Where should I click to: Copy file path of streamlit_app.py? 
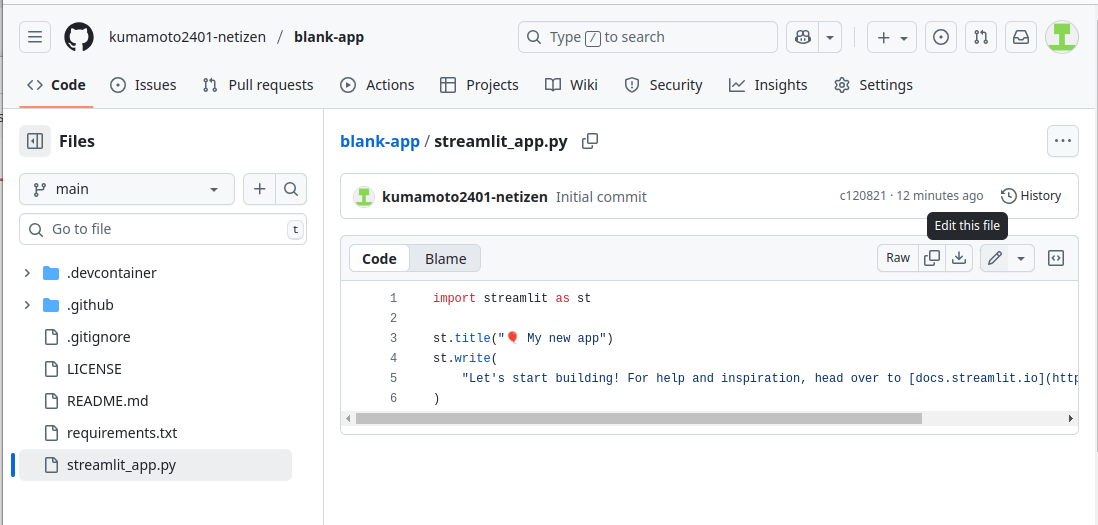(590, 141)
